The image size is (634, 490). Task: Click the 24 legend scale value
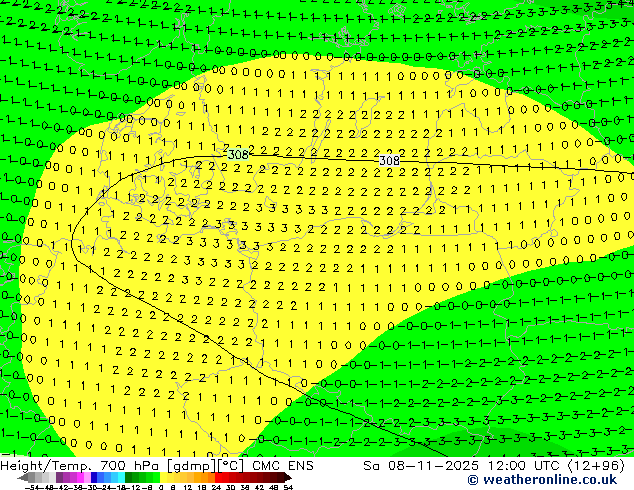pos(216,487)
